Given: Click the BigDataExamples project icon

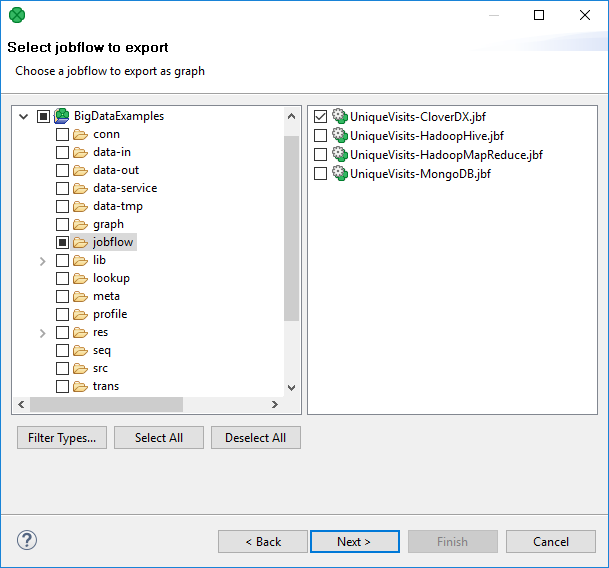Looking at the screenshot, I should 62,116.
